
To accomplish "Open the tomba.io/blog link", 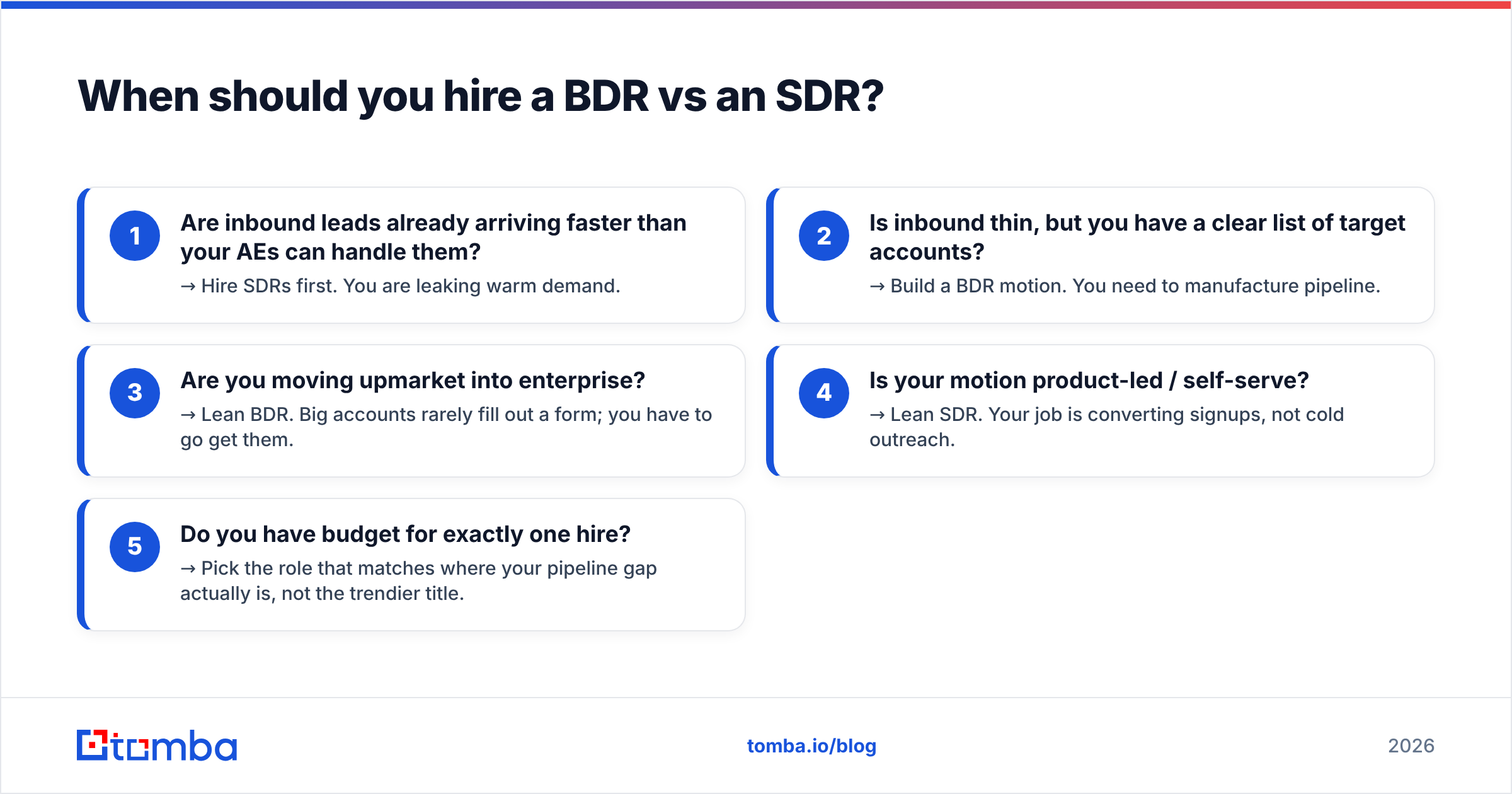I will pyautogui.click(x=811, y=746).
